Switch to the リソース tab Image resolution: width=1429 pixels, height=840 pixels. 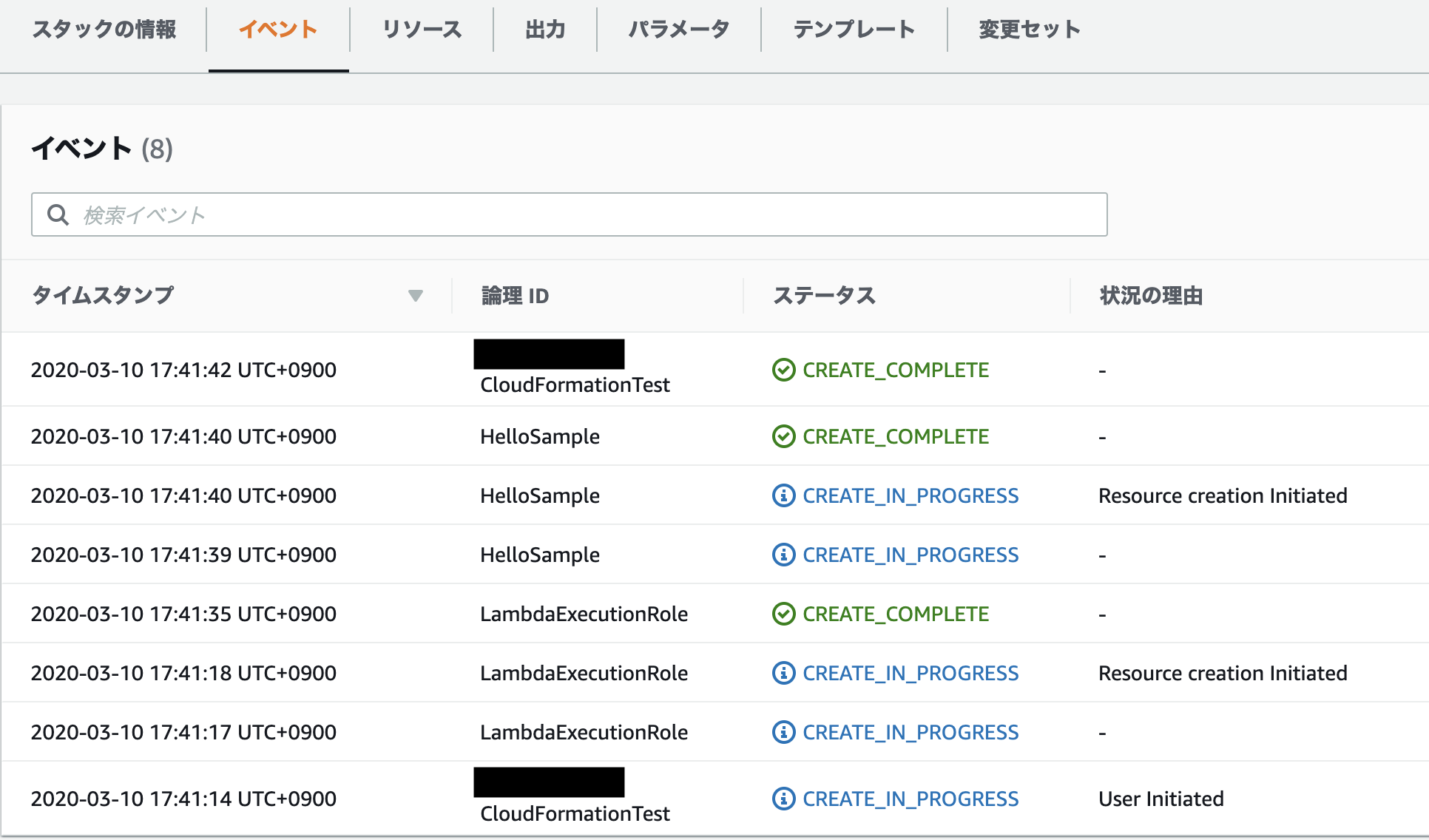click(x=422, y=30)
